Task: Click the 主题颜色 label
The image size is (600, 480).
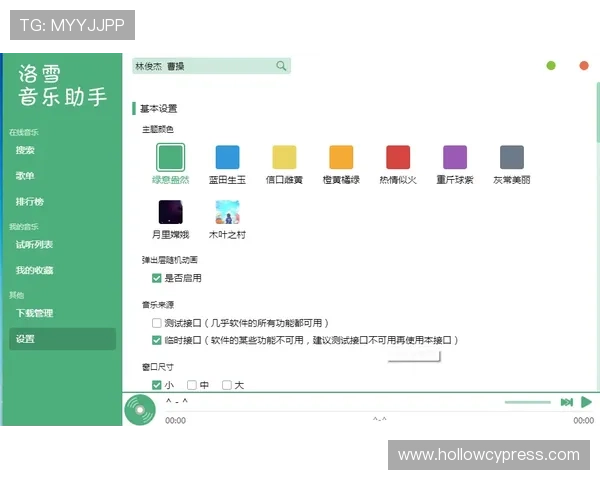Action: click(x=158, y=129)
